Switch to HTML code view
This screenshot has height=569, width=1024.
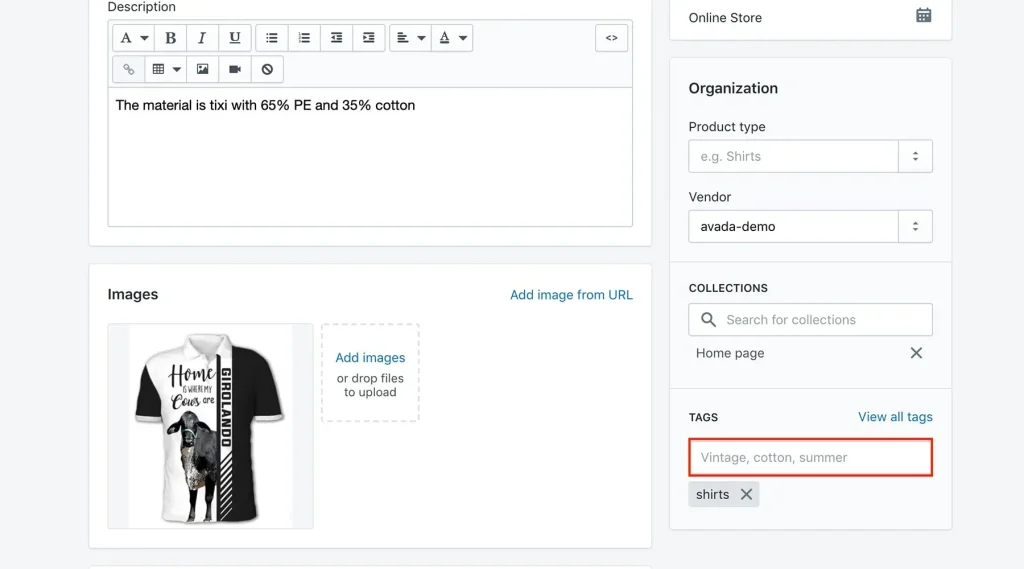click(611, 38)
